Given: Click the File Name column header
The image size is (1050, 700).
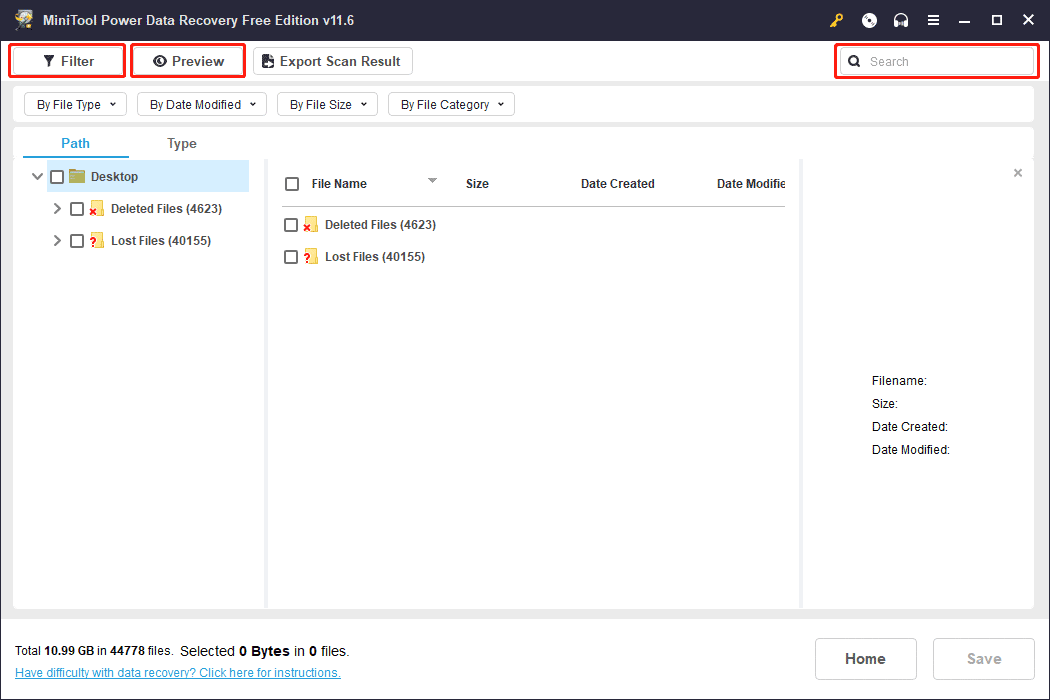Looking at the screenshot, I should (x=339, y=184).
